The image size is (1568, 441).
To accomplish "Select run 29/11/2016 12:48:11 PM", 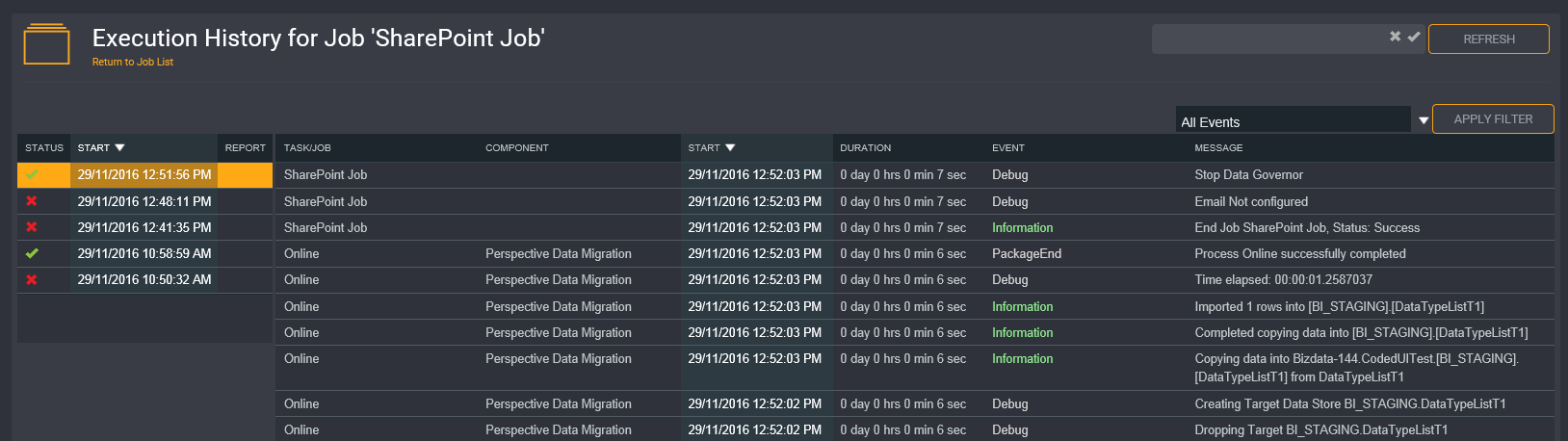I will (144, 201).
